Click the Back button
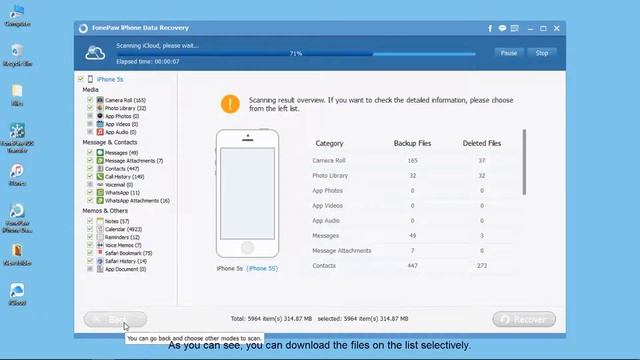This screenshot has height=360, width=640. 116,319
